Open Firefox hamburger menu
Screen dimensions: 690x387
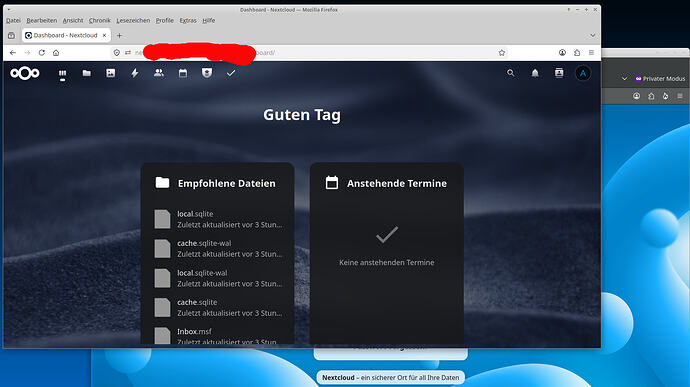point(591,53)
